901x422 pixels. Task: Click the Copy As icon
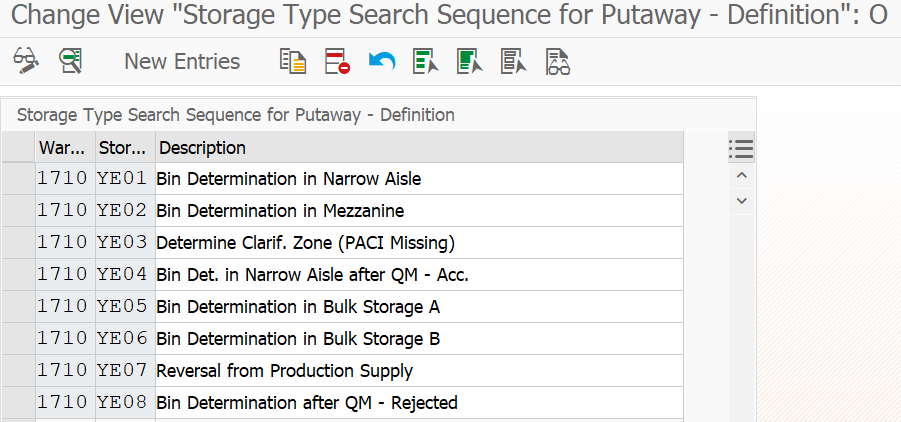pyautogui.click(x=292, y=61)
